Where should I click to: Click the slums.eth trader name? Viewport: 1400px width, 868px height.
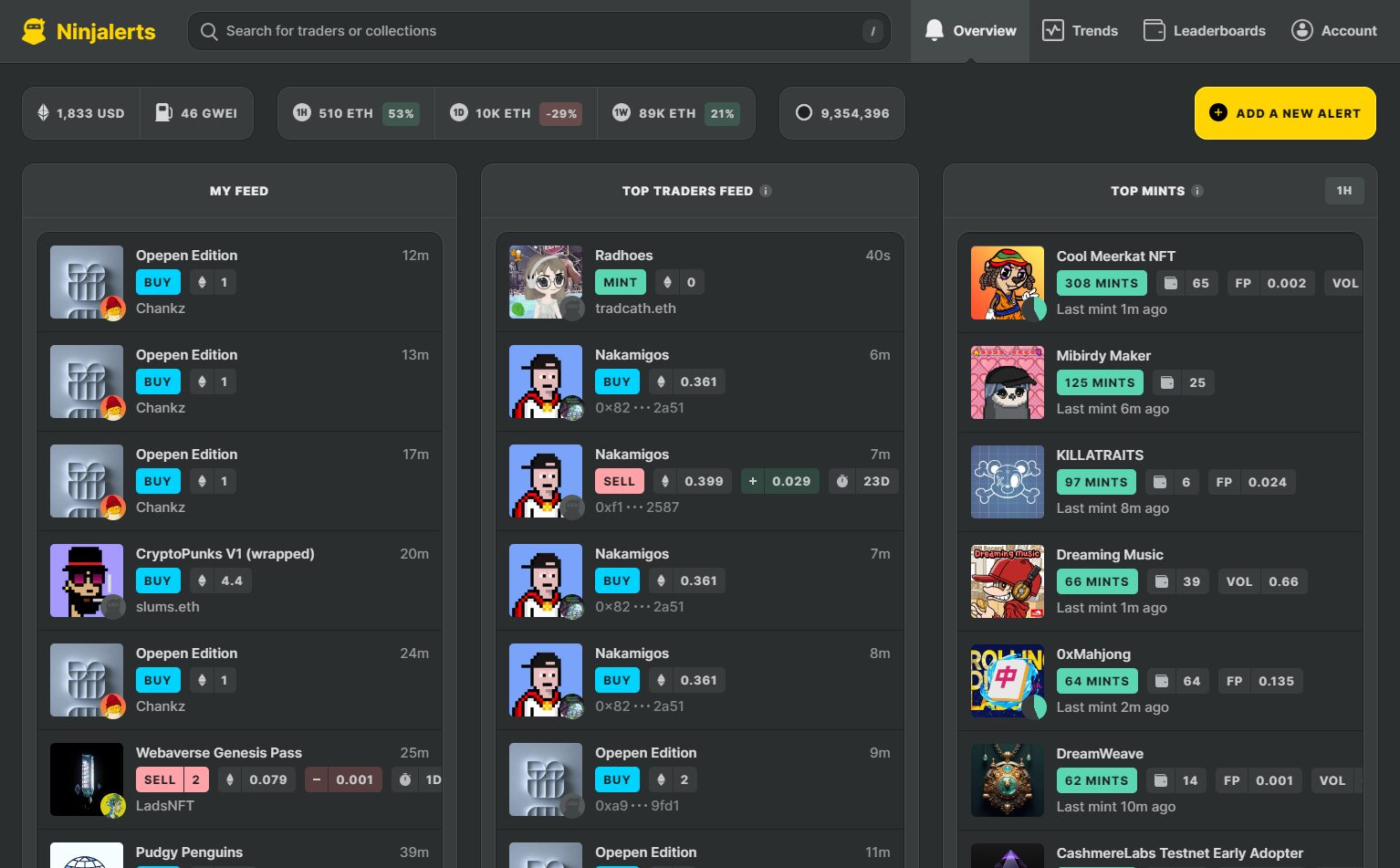[167, 607]
